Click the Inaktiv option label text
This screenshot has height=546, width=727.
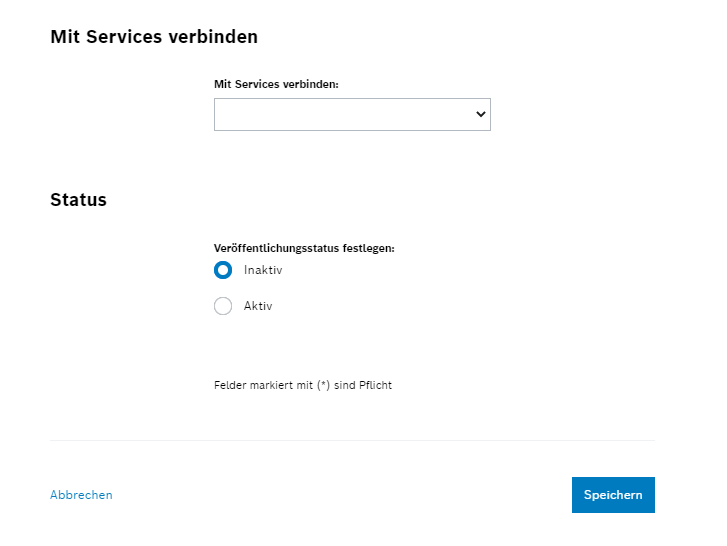coord(263,270)
